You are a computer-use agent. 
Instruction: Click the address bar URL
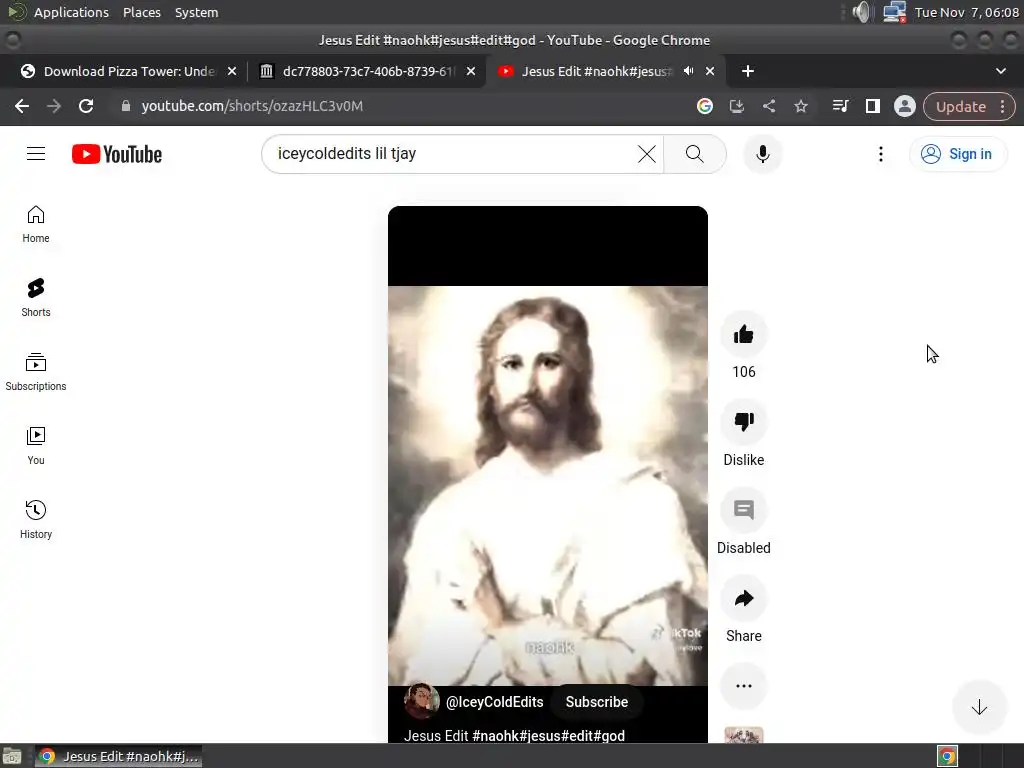(252, 106)
